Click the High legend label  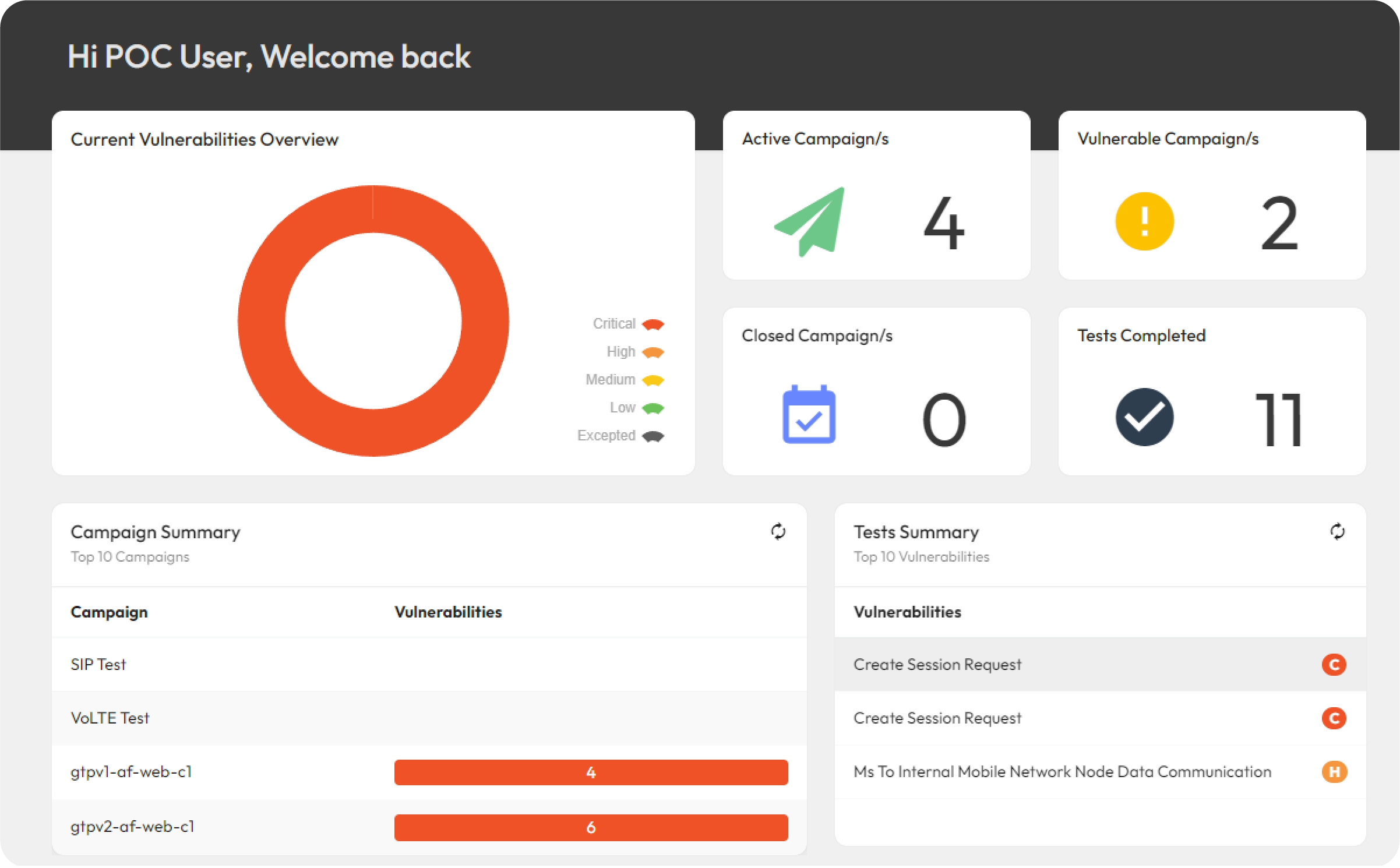[x=621, y=351]
